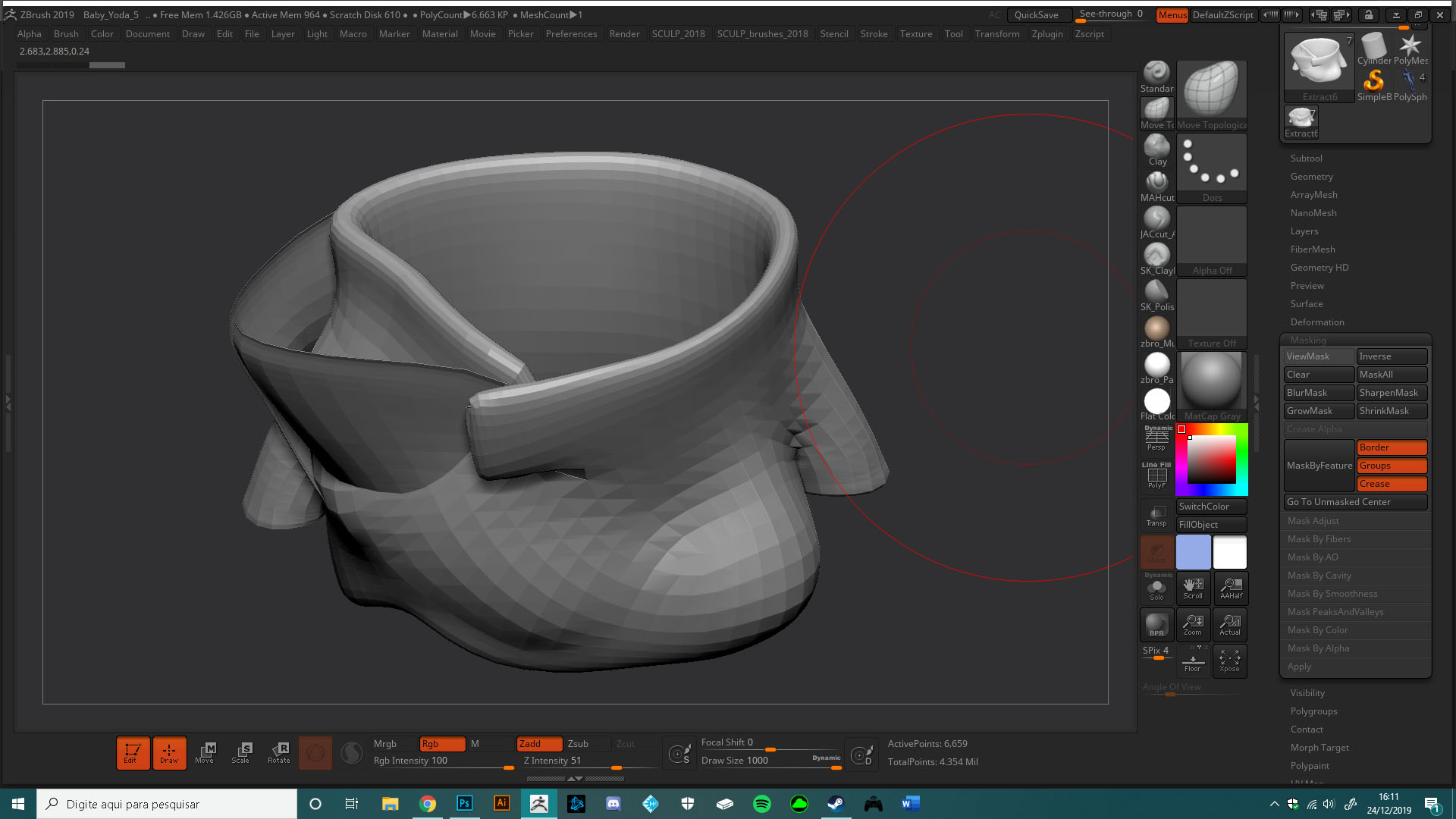Pick a color in the color picker square
Screen dimensions: 1456x819
(x=1212, y=460)
